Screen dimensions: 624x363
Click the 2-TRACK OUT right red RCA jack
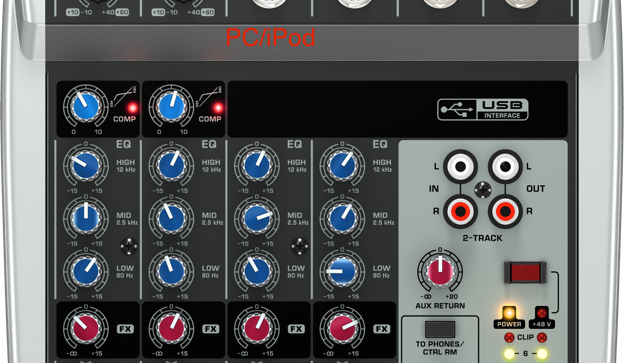point(505,211)
